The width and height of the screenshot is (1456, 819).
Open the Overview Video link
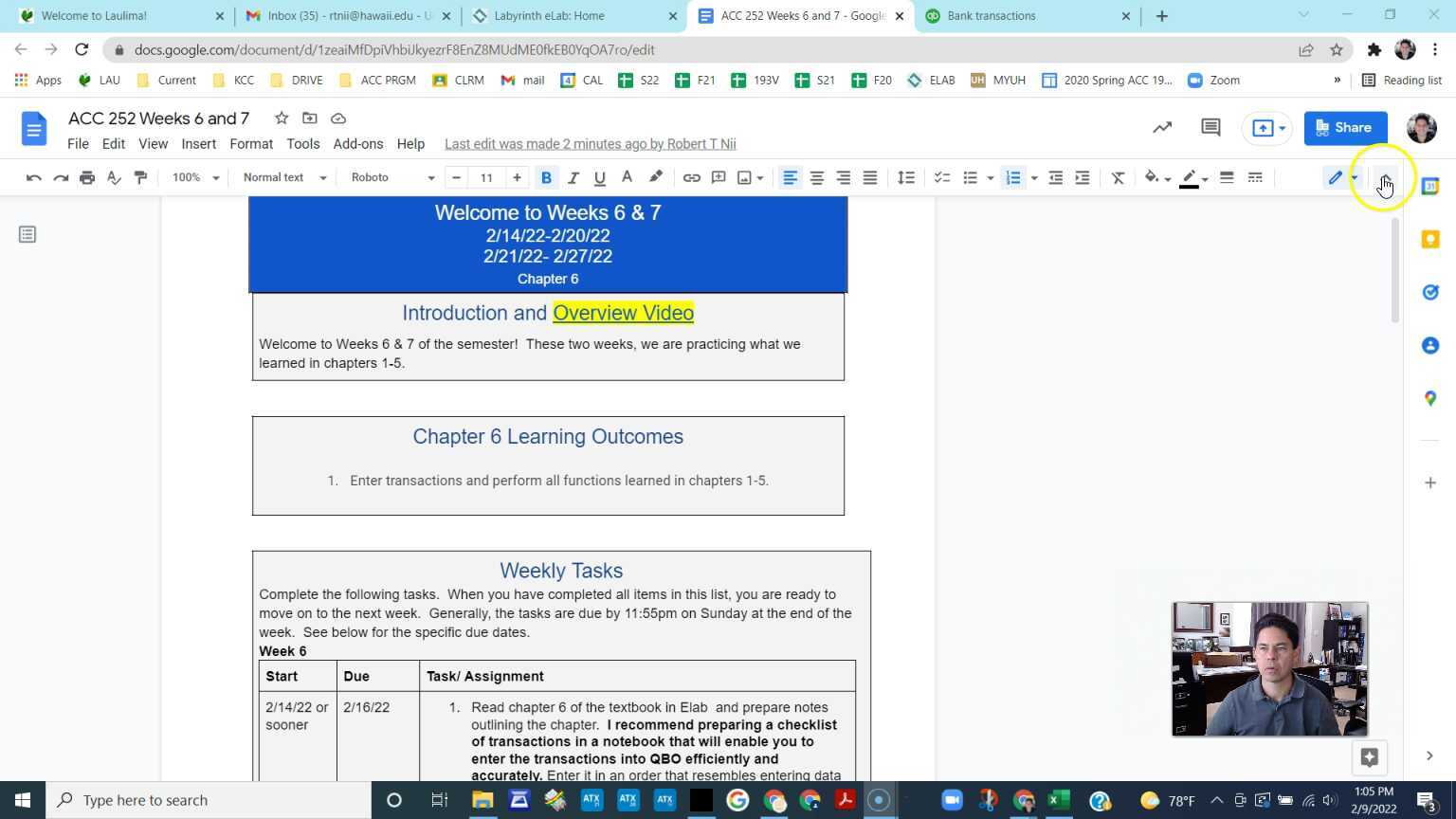tap(623, 313)
